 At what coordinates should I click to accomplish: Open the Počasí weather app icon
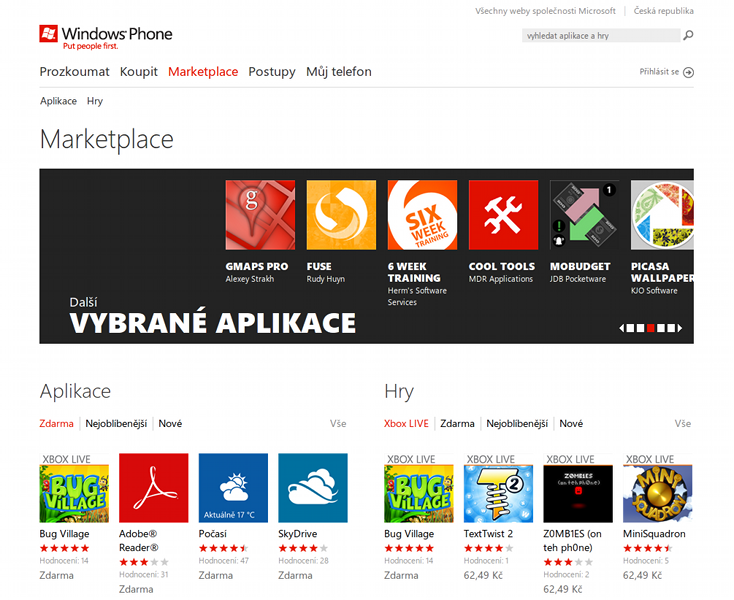tap(233, 488)
